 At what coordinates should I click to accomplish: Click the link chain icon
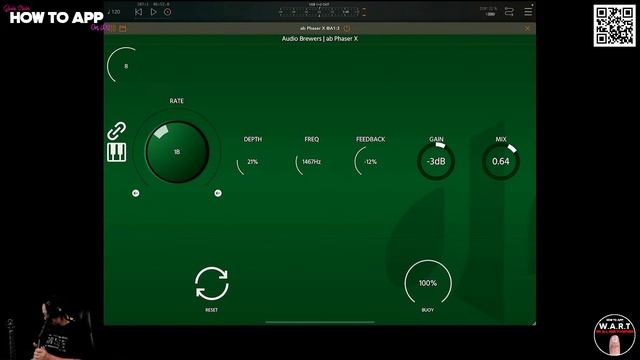(x=116, y=131)
